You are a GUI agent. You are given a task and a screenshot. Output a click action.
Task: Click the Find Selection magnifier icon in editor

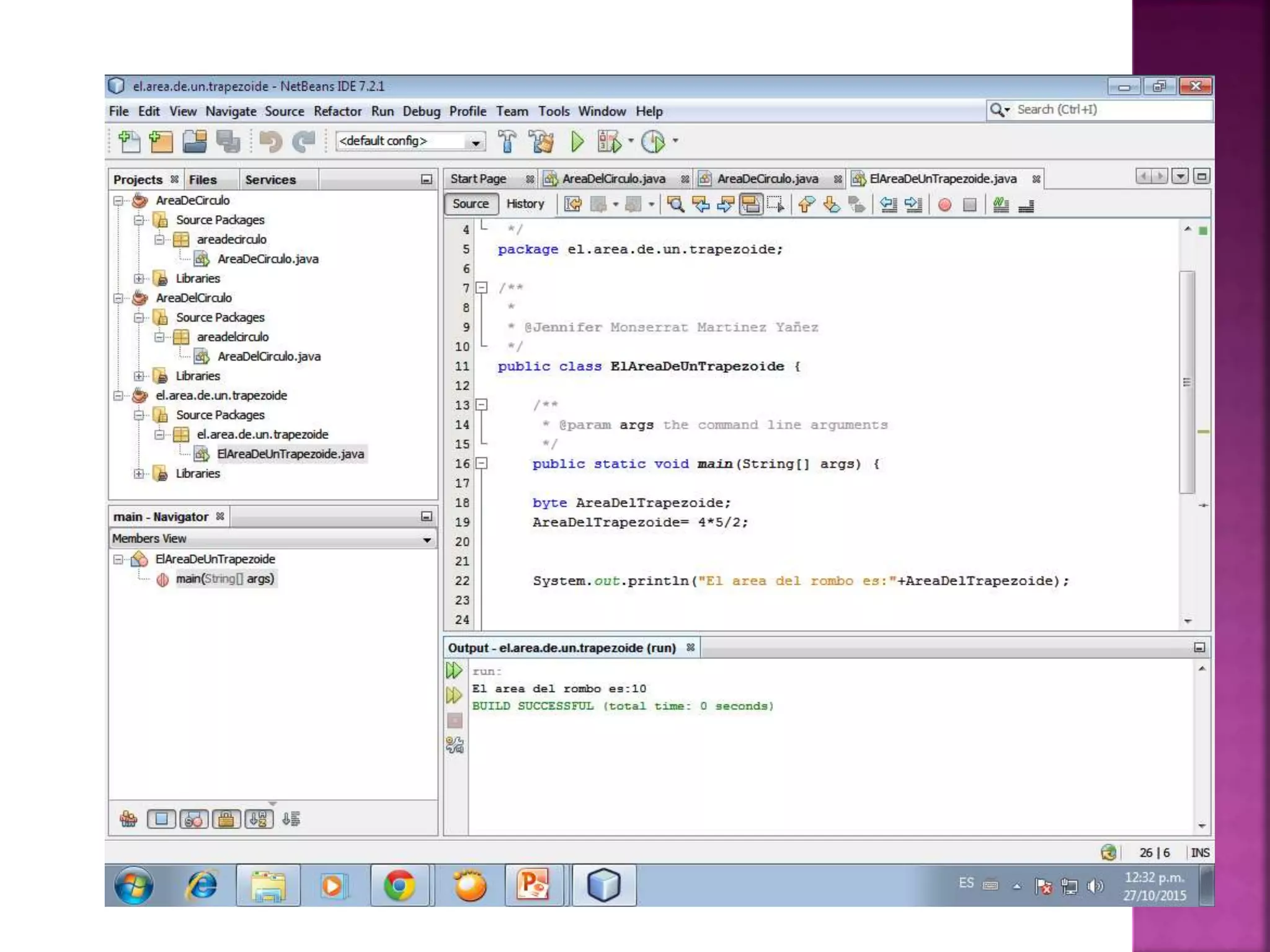point(675,205)
